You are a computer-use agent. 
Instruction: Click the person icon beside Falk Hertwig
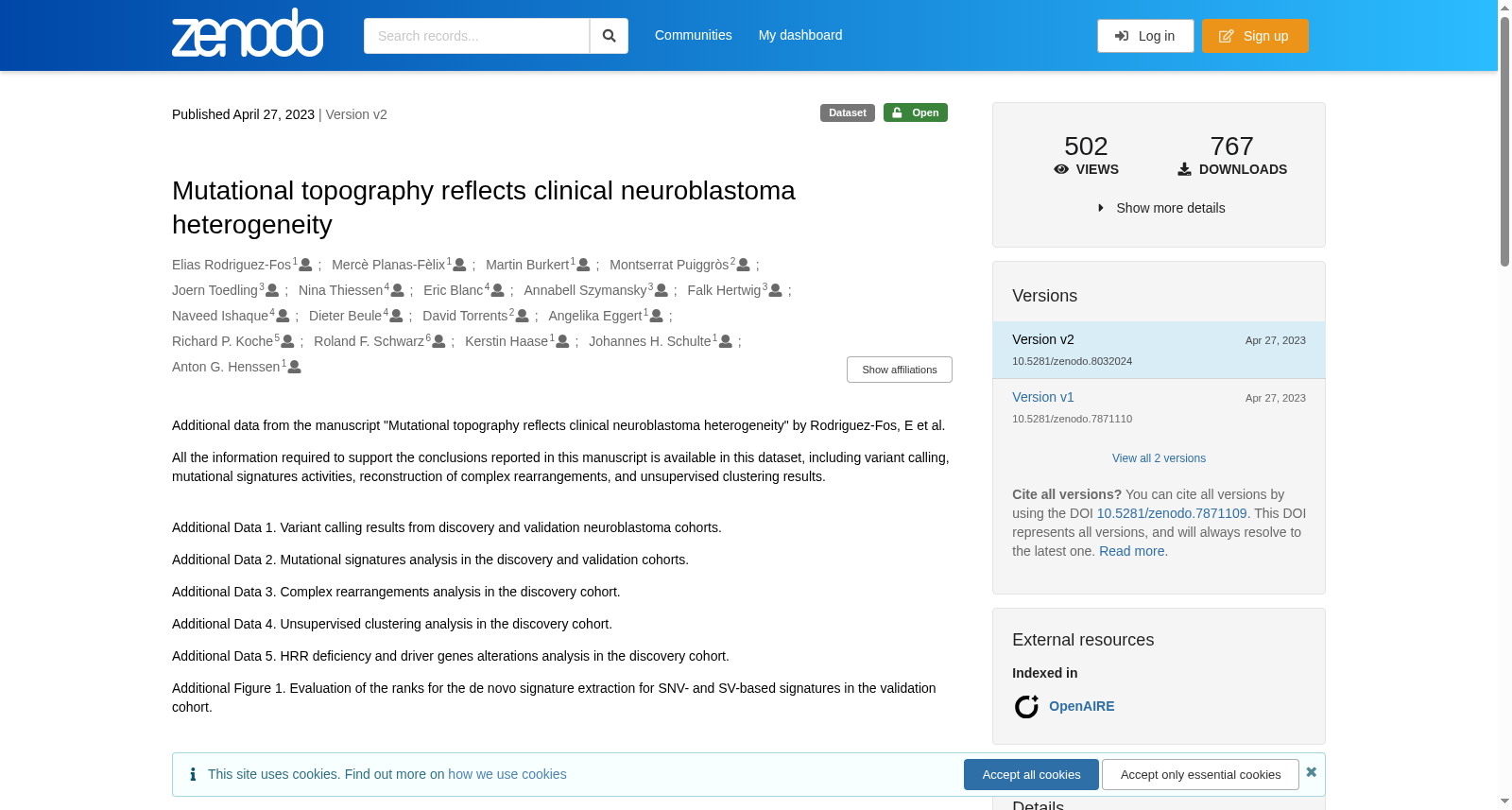point(775,290)
